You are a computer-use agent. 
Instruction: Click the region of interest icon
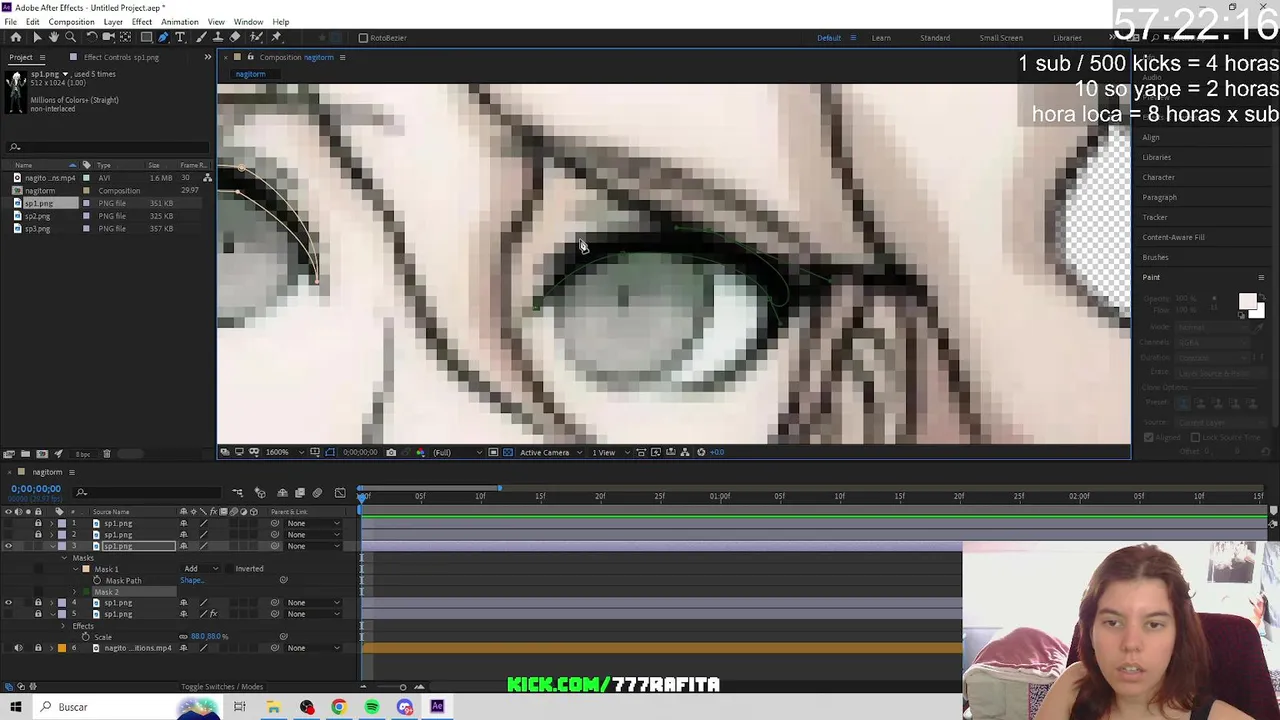[x=493, y=452]
